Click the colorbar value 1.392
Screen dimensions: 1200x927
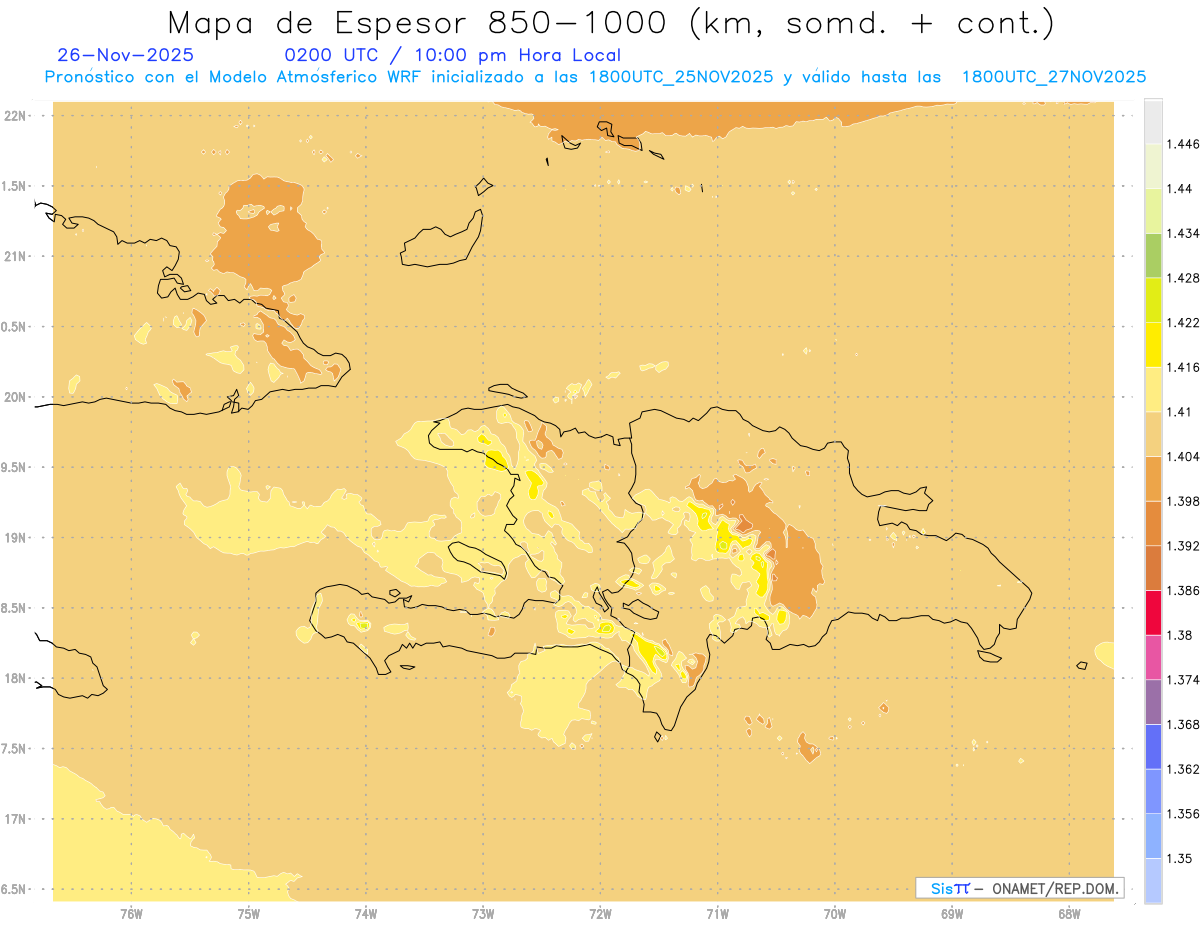[1183, 546]
